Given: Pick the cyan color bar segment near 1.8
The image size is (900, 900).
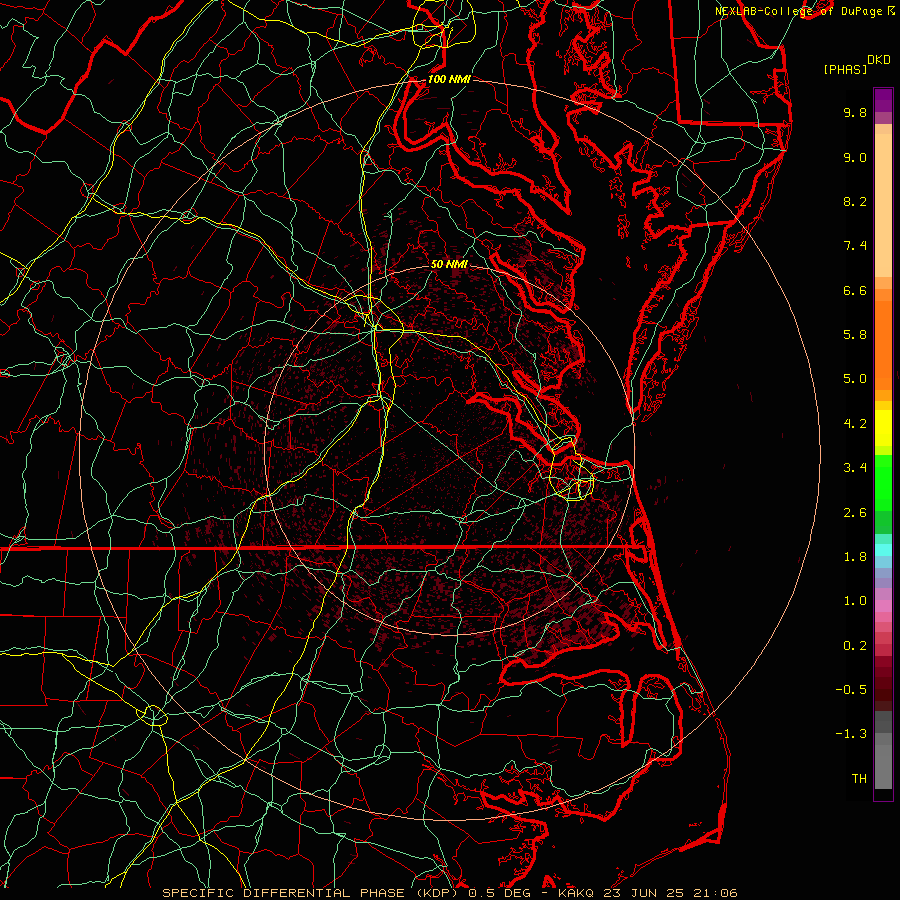Looking at the screenshot, I should [883, 550].
